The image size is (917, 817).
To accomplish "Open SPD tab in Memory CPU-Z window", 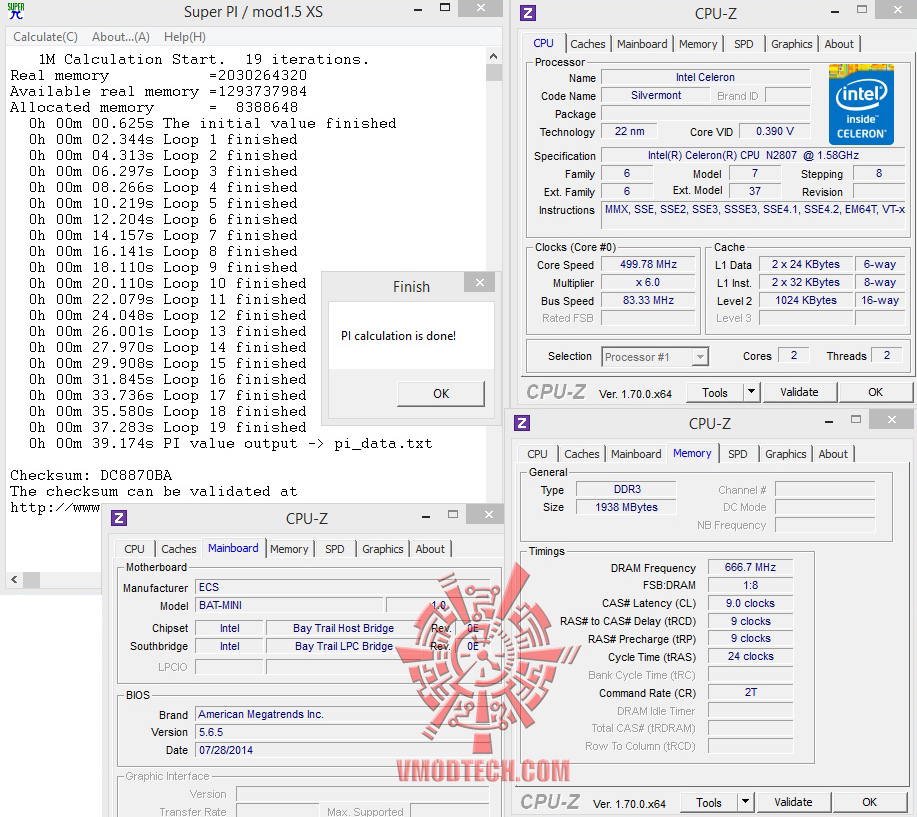I will (x=737, y=454).
